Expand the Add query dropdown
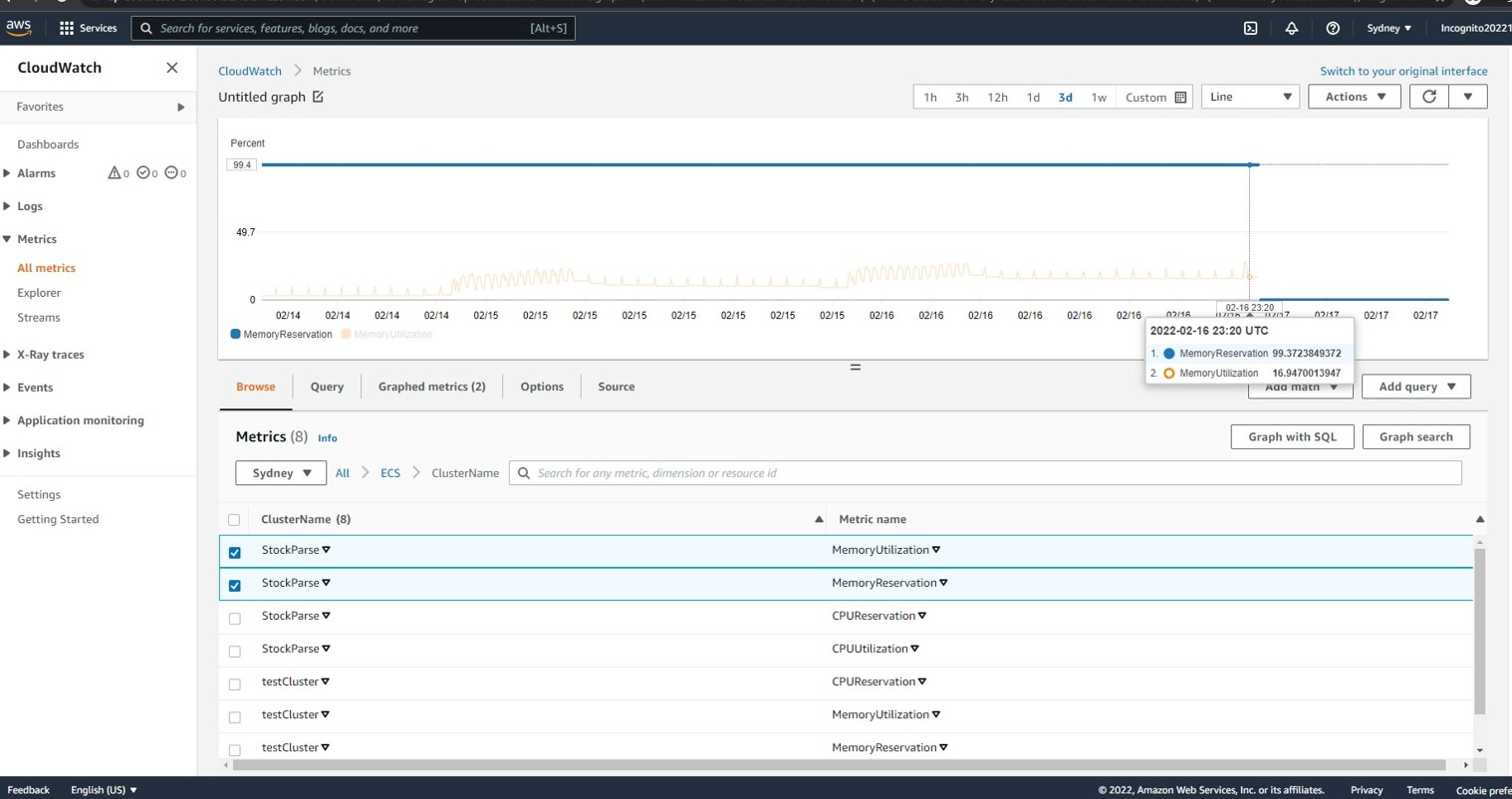The image size is (1512, 799). point(1417,387)
